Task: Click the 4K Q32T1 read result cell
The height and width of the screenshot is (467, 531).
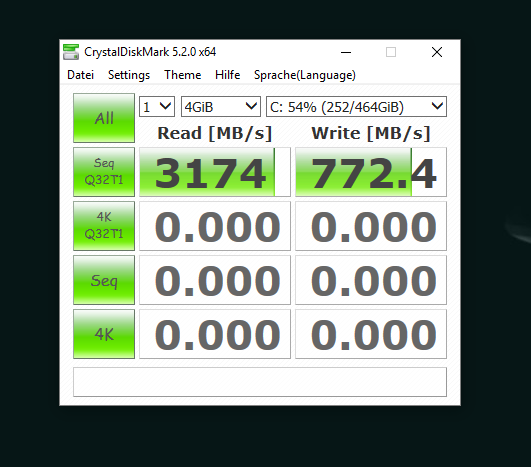Action: click(x=215, y=226)
